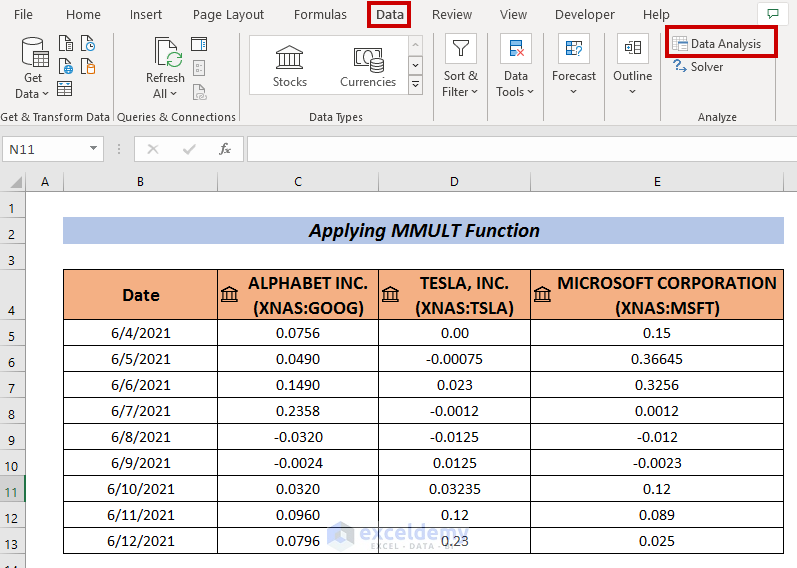The width and height of the screenshot is (797, 568).
Task: Select cell with date 6/12/2021
Action: (140, 541)
